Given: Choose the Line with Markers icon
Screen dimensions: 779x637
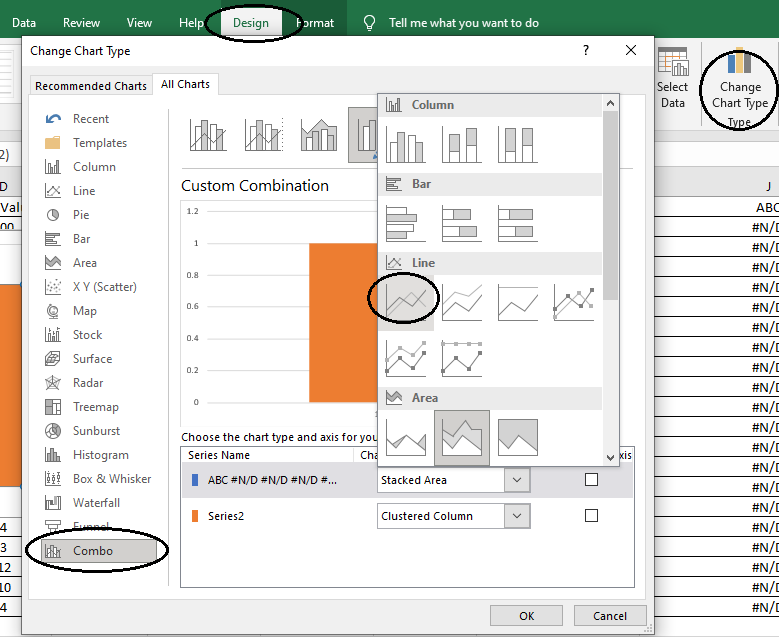Looking at the screenshot, I should [573, 302].
